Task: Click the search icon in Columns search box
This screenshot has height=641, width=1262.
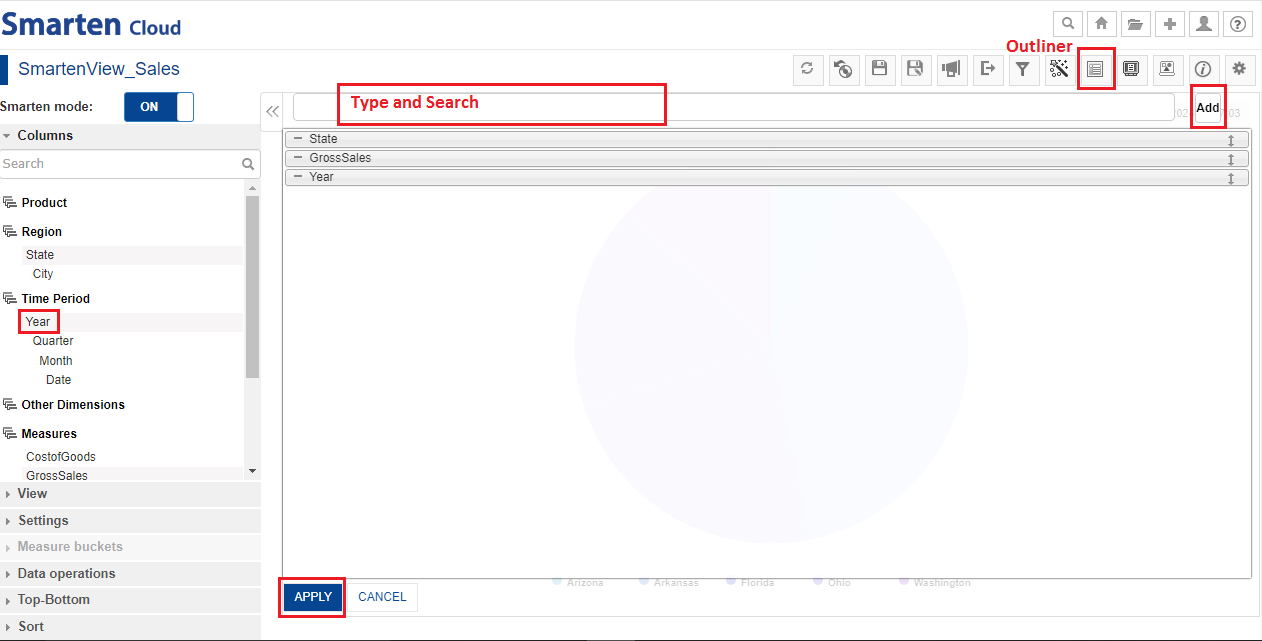Action: [248, 164]
